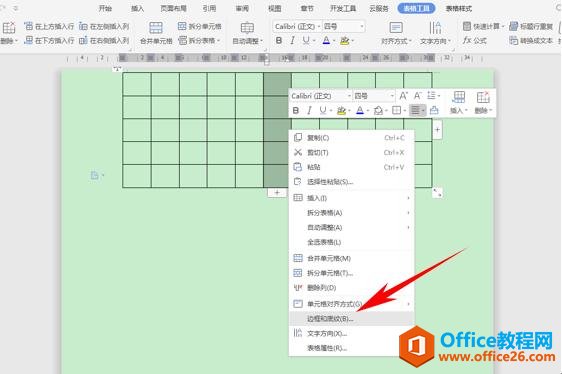Apply highlight color in the mini toolbar
The image size is (562, 374).
coord(341,110)
